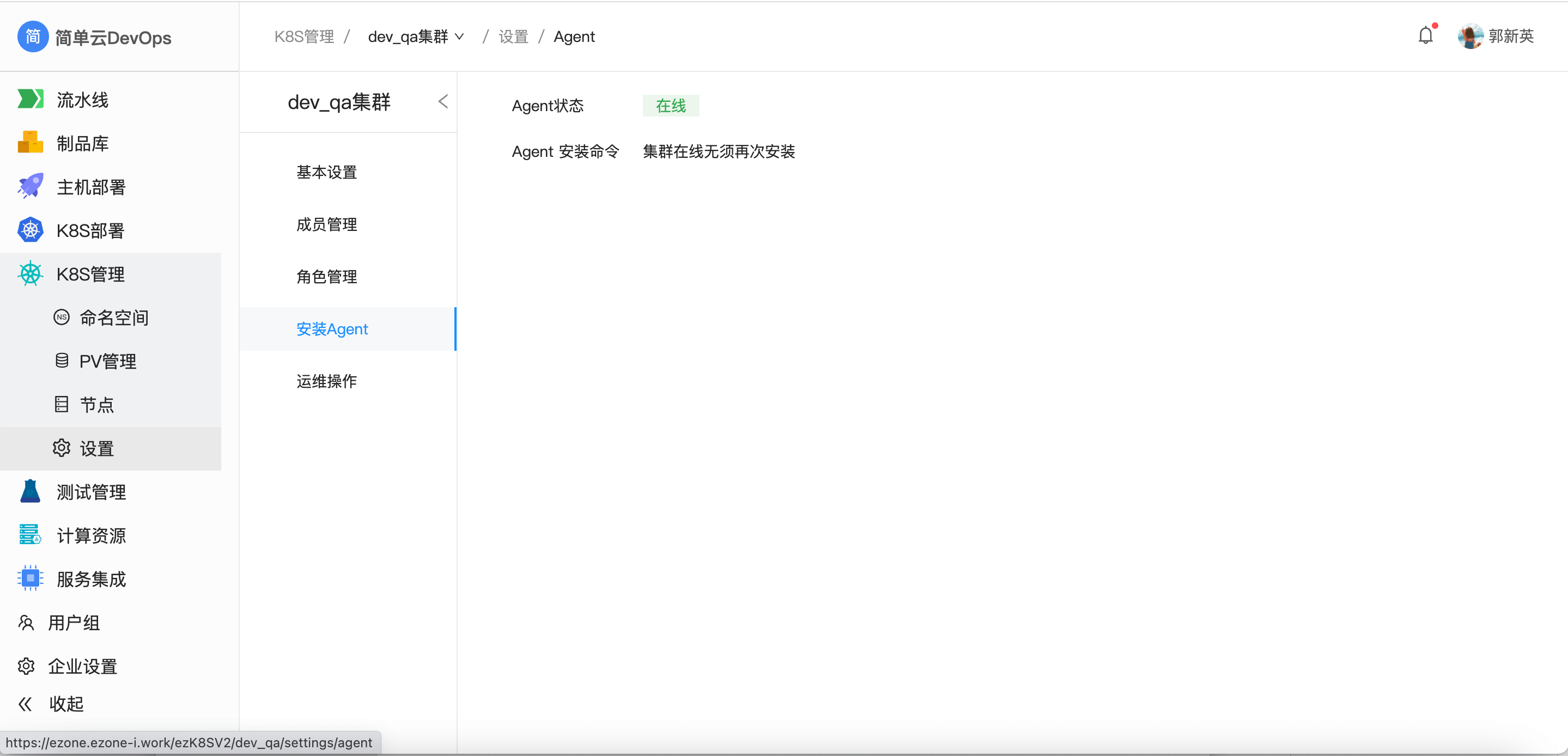This screenshot has height=756, width=1568.
Task: Open the 成员管理 menu item
Action: pyautogui.click(x=326, y=224)
